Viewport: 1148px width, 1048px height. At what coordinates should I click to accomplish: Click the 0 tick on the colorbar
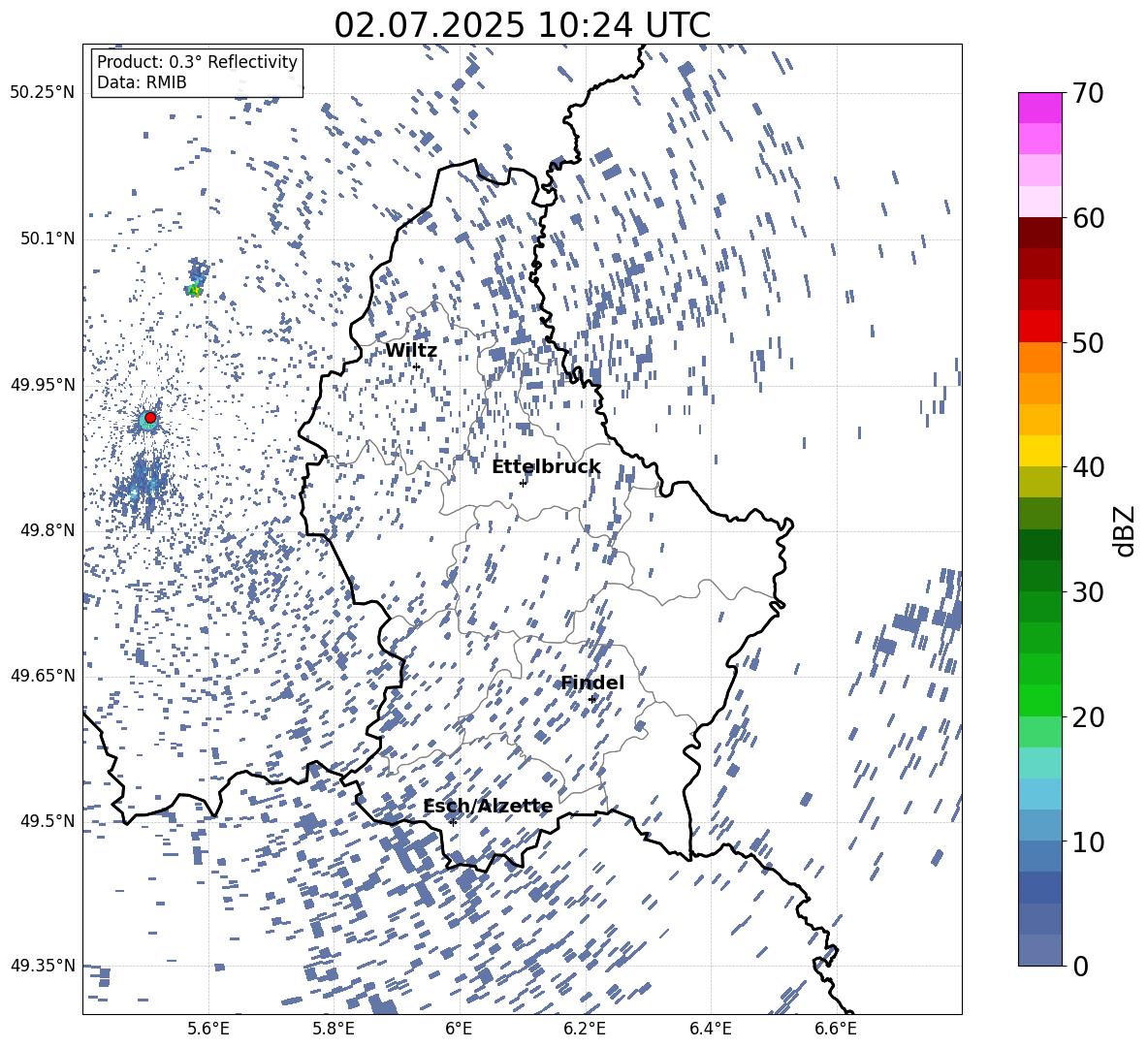1080,966
